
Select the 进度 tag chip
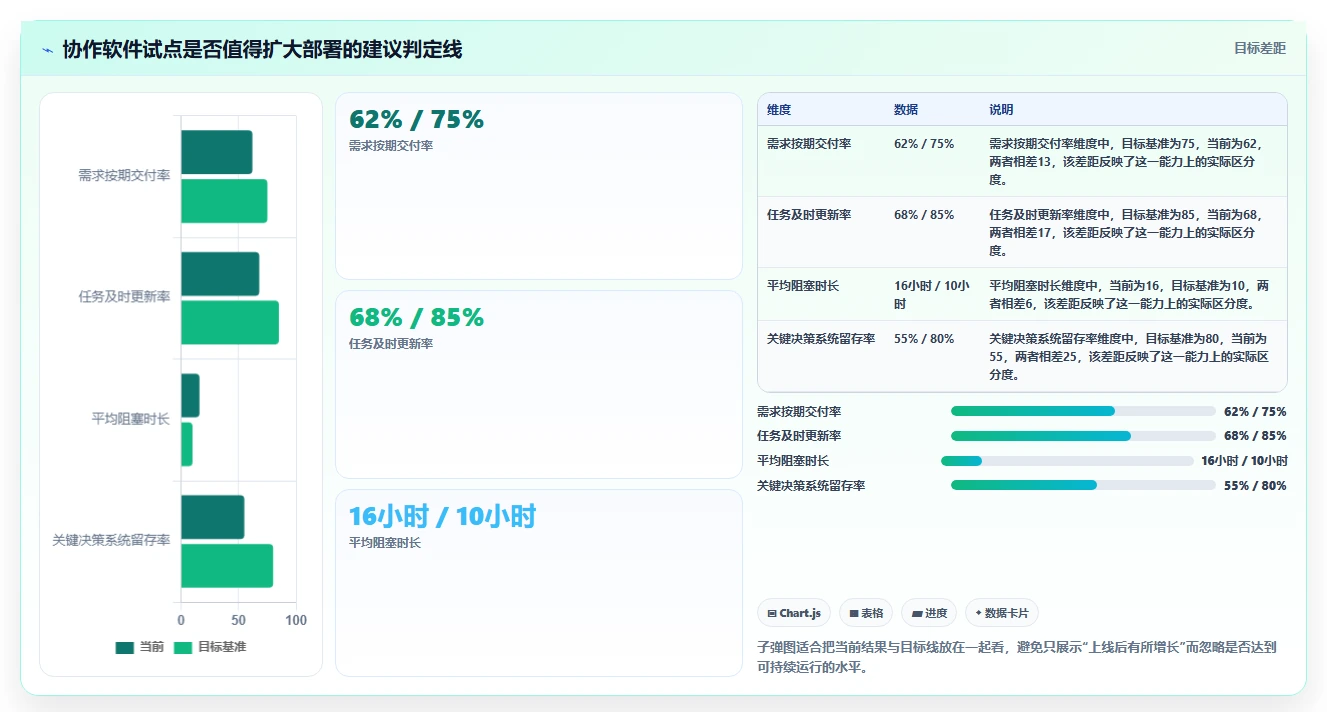tap(929, 613)
